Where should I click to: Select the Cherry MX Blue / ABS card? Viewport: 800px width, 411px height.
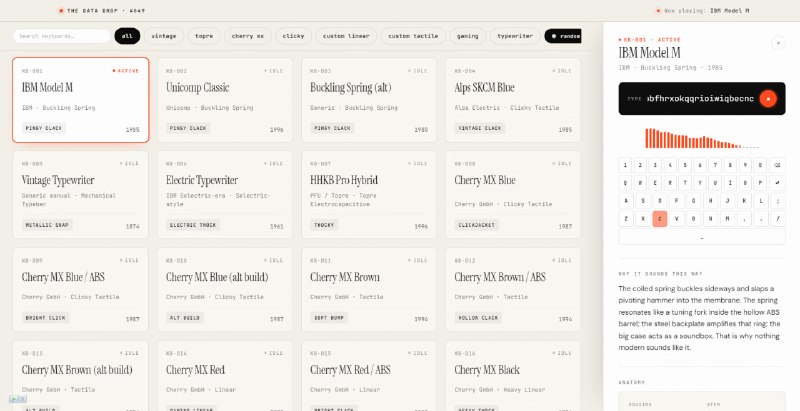click(x=81, y=290)
